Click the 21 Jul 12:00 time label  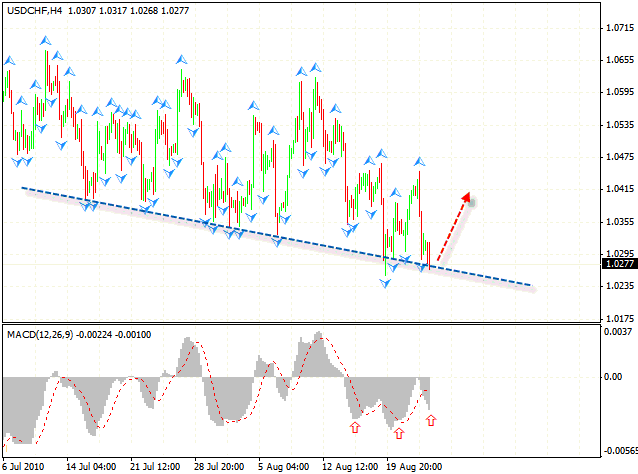pos(155,466)
